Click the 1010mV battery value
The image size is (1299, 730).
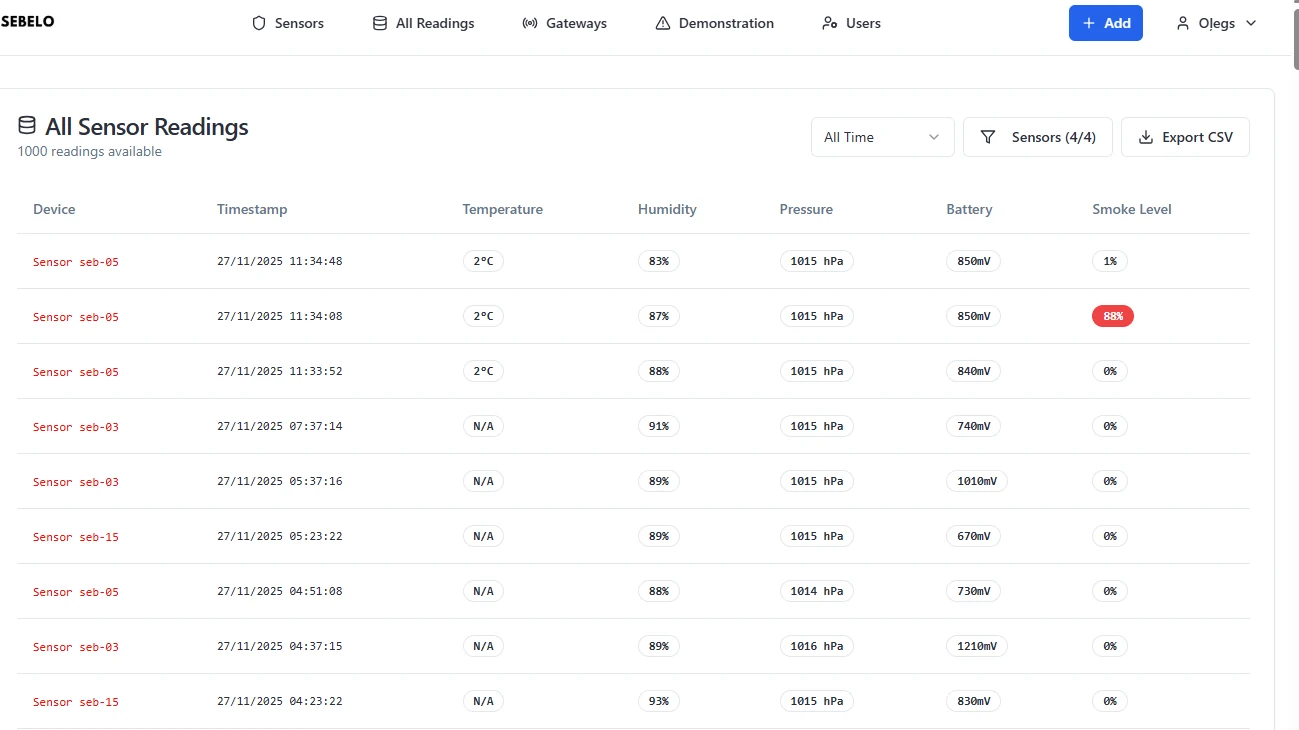pos(977,481)
